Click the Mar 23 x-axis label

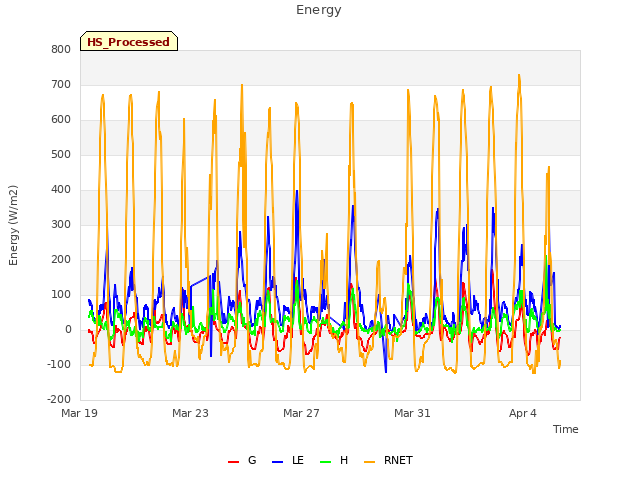[x=190, y=413]
